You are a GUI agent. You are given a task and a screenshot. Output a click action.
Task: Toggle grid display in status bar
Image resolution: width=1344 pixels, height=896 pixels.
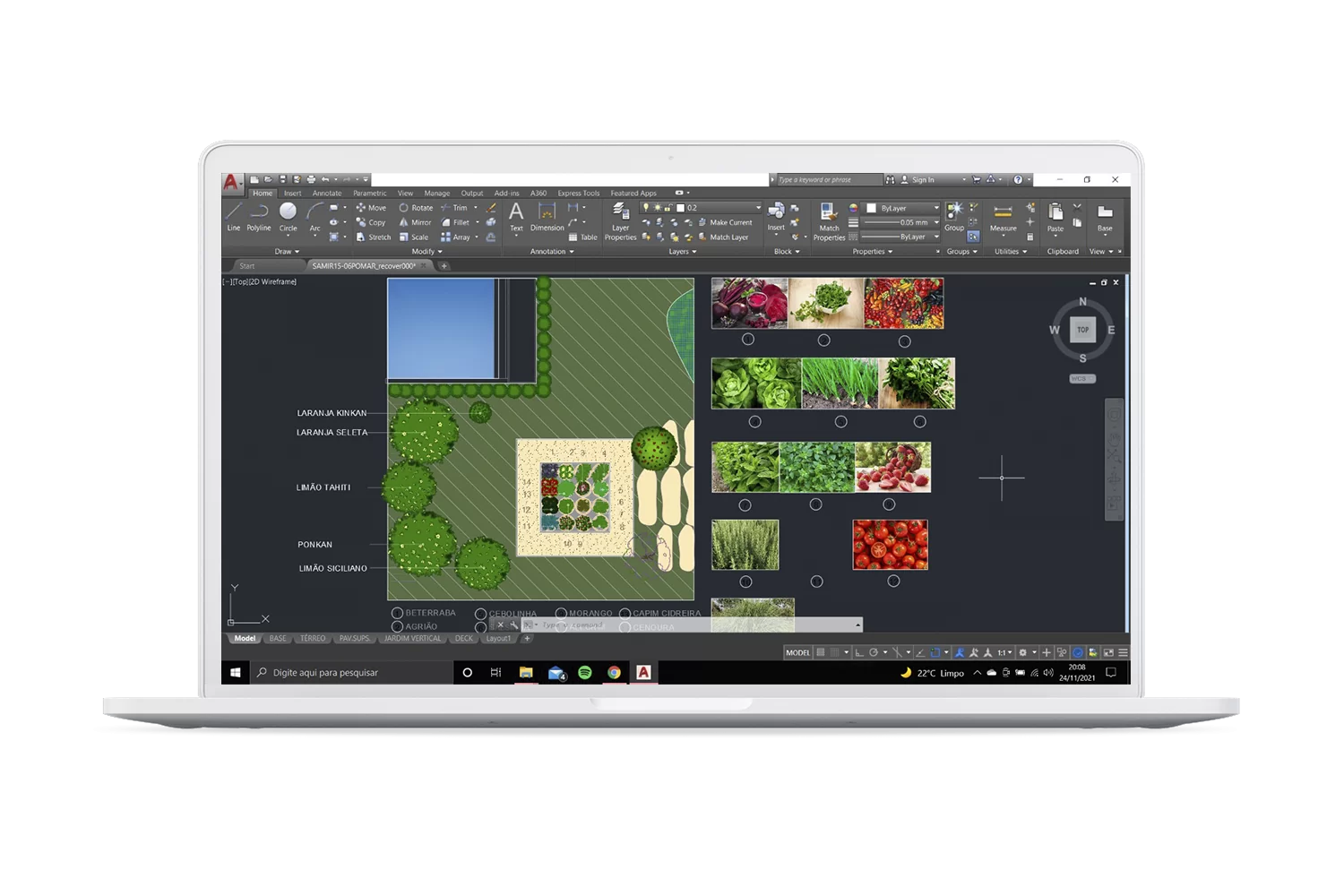click(820, 652)
